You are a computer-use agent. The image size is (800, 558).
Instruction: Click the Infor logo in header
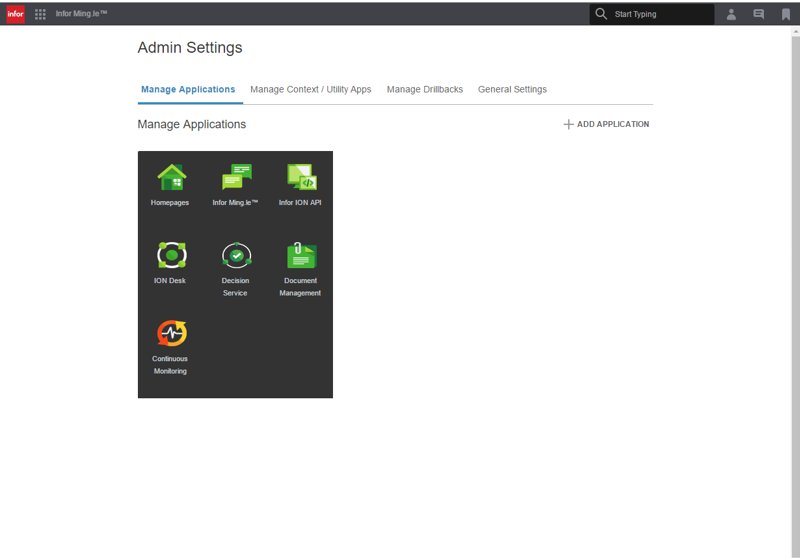coord(16,14)
